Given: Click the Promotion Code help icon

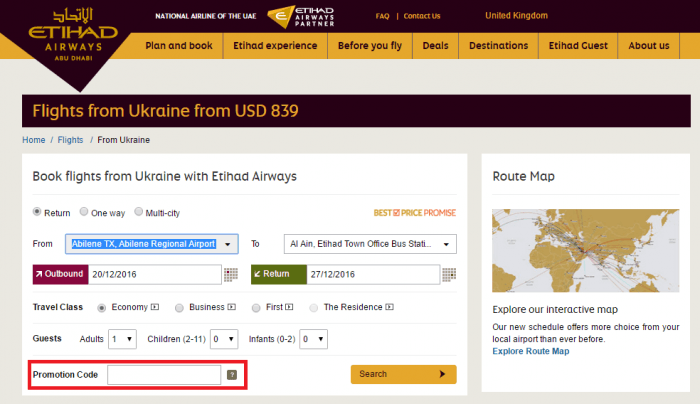Looking at the screenshot, I should tap(232, 375).
